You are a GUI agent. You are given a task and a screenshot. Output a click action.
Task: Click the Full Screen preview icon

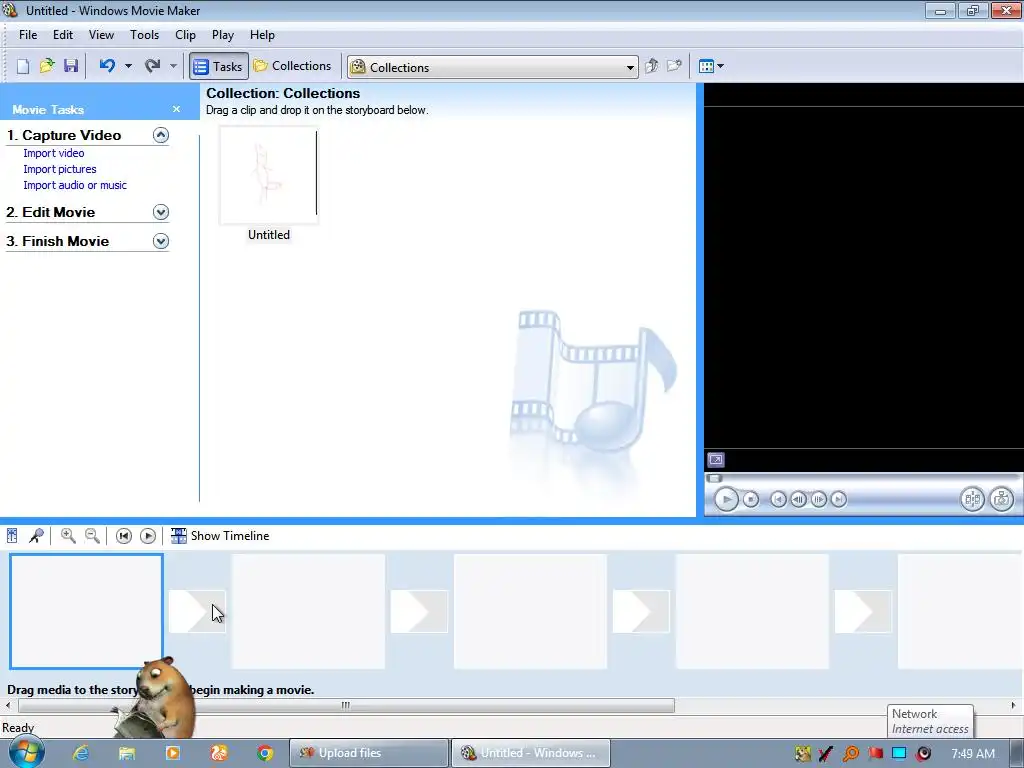[716, 460]
